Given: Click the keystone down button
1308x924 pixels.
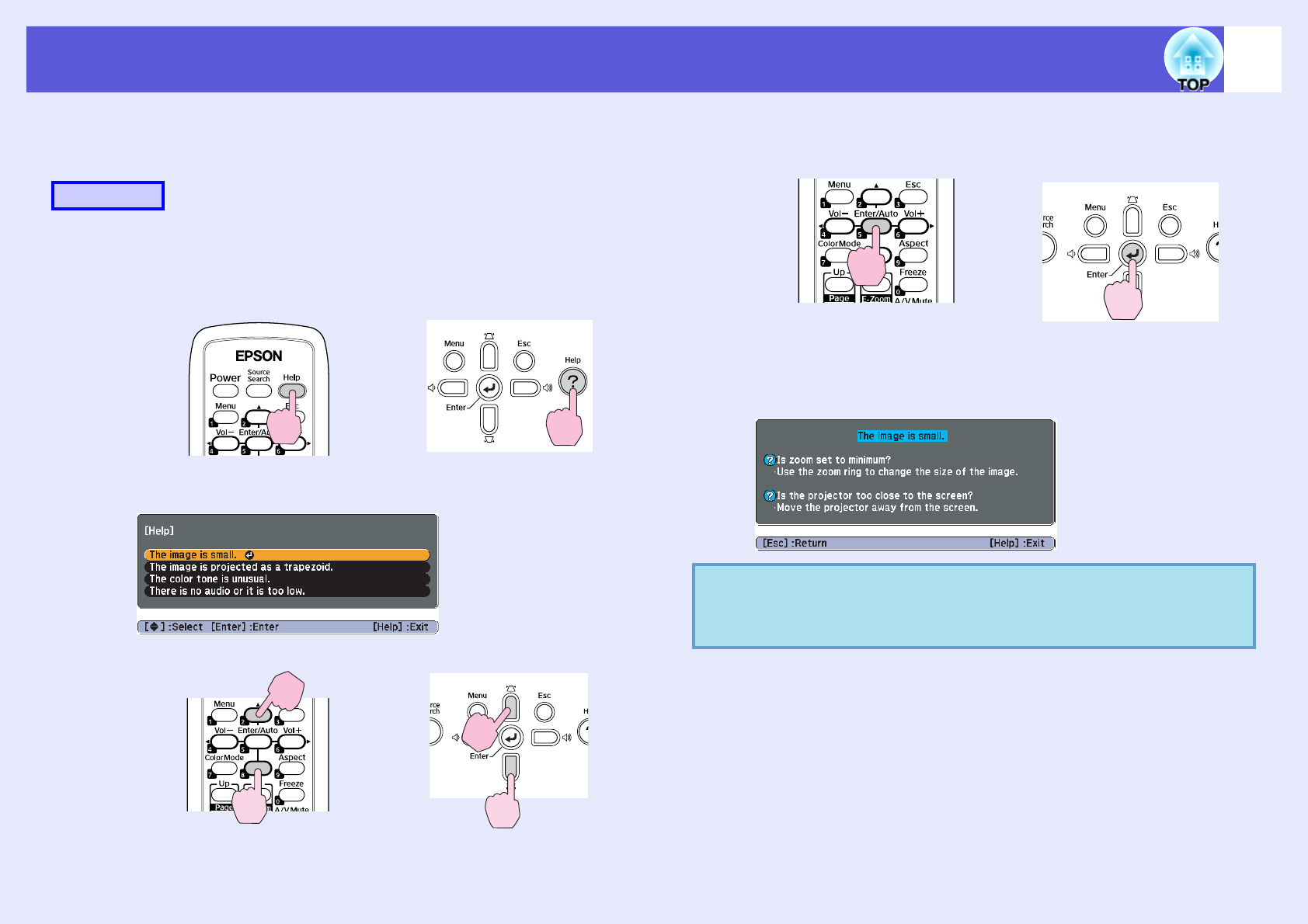Looking at the screenshot, I should [x=489, y=419].
